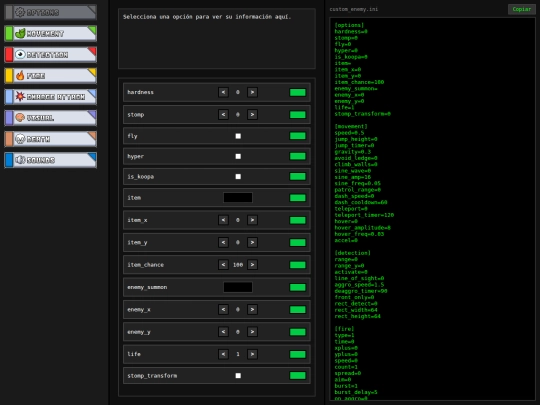Click the hardness option label
The height and width of the screenshot is (405, 540).
[141, 92]
